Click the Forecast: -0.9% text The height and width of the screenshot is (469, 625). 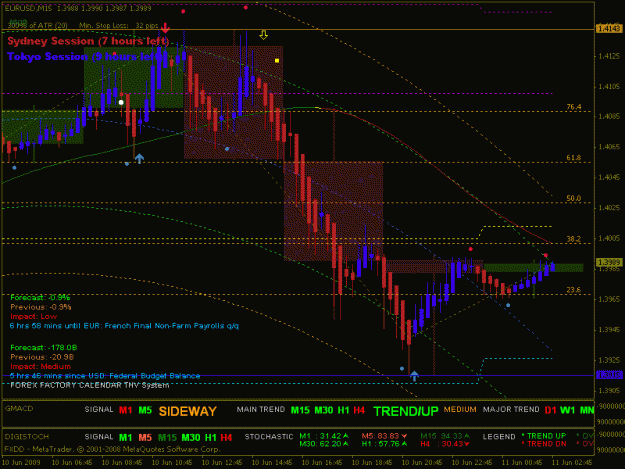40,297
